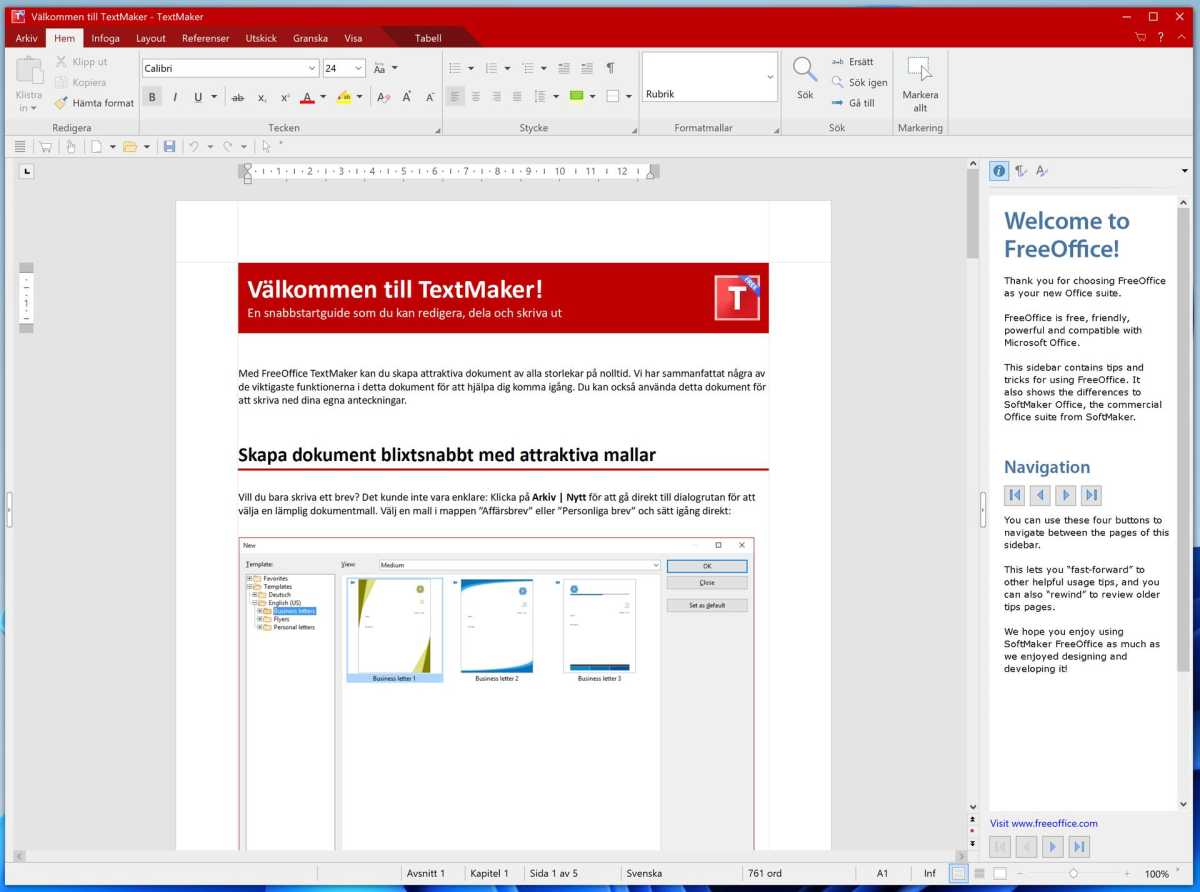Open the bullet list dropdown arrow
This screenshot has width=1200, height=892.
(x=470, y=68)
